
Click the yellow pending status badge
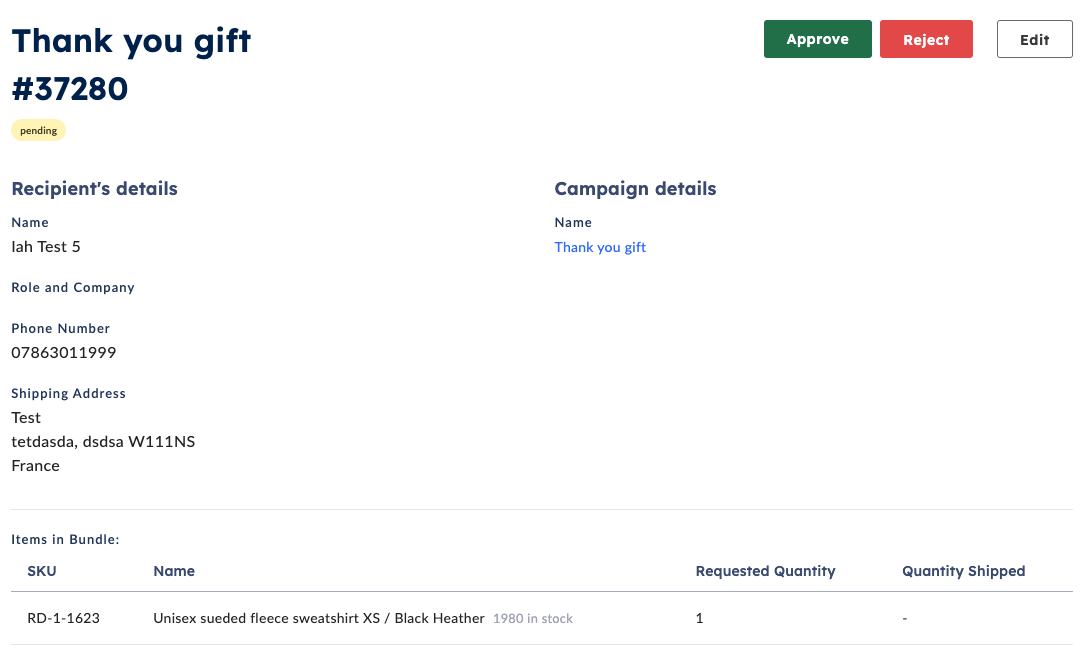38,130
